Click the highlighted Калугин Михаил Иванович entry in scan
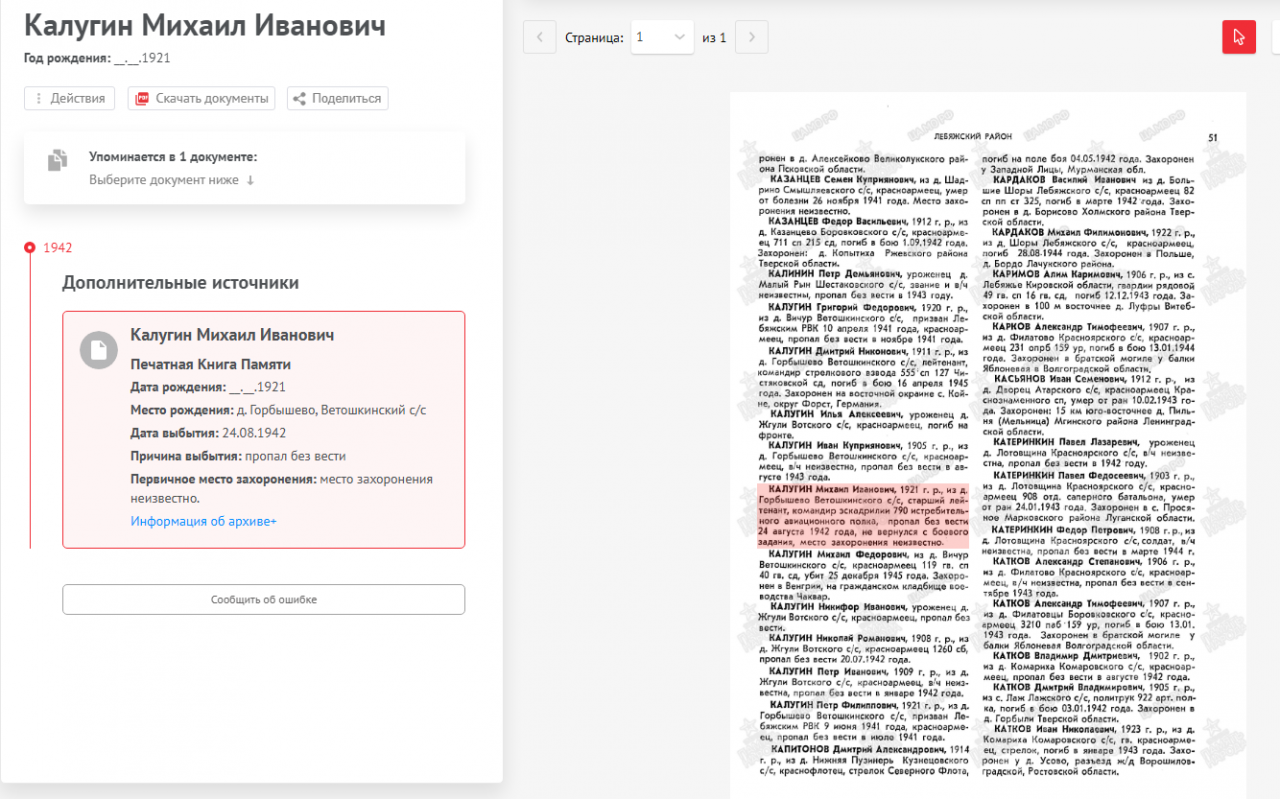Viewport: 1280px width, 799px height. (863, 515)
